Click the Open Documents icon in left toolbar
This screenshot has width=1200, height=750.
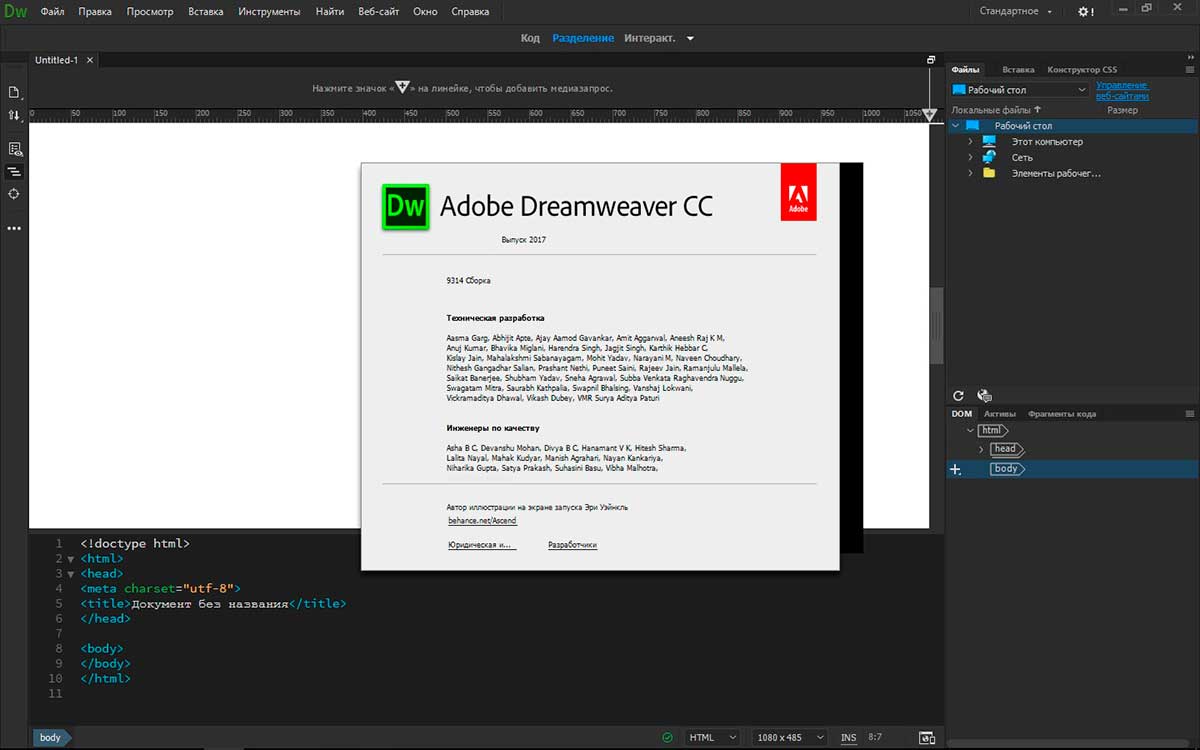click(14, 92)
